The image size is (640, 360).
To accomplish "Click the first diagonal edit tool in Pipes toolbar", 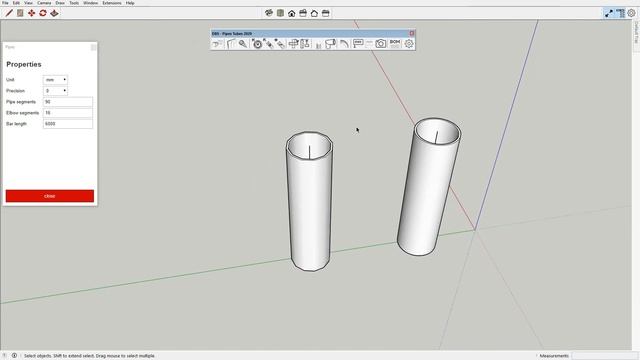I will click(x=269, y=43).
